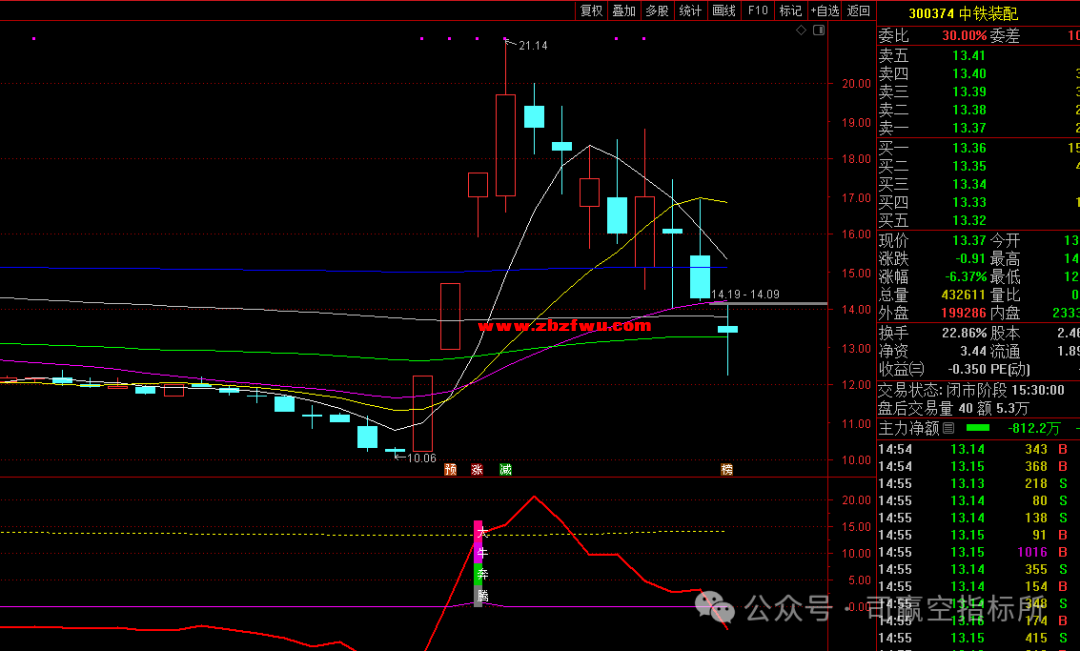Click the 总量 432611 value
1080x651 pixels.
click(964, 295)
